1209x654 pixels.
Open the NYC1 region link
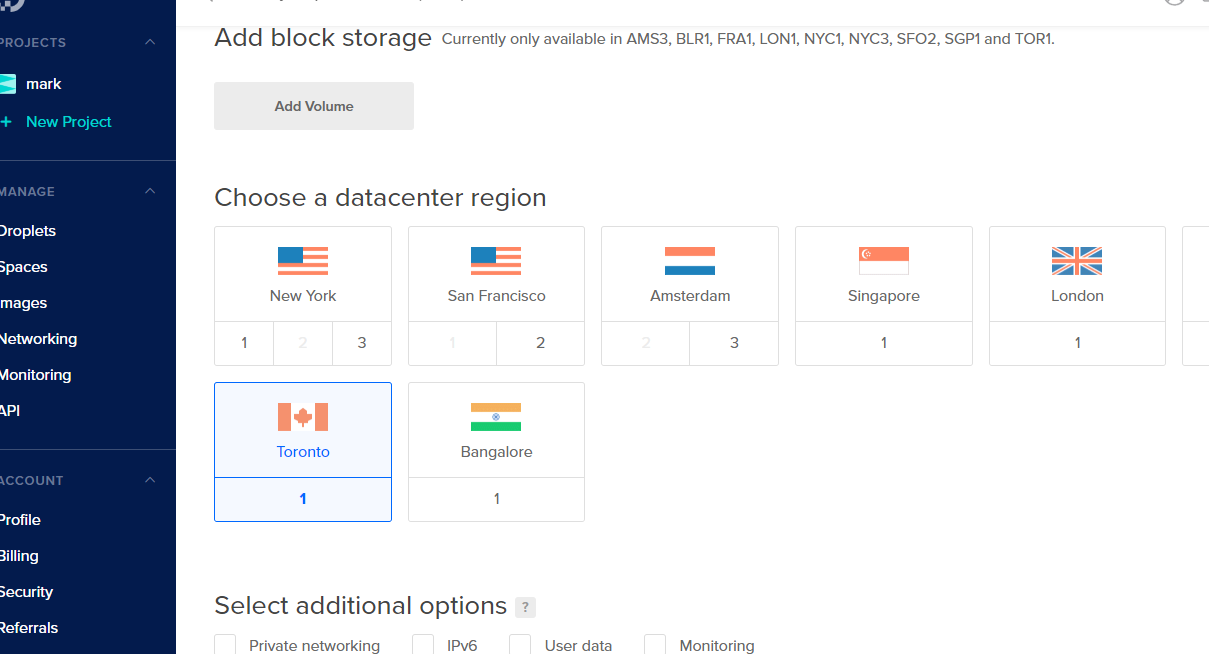[x=822, y=39]
